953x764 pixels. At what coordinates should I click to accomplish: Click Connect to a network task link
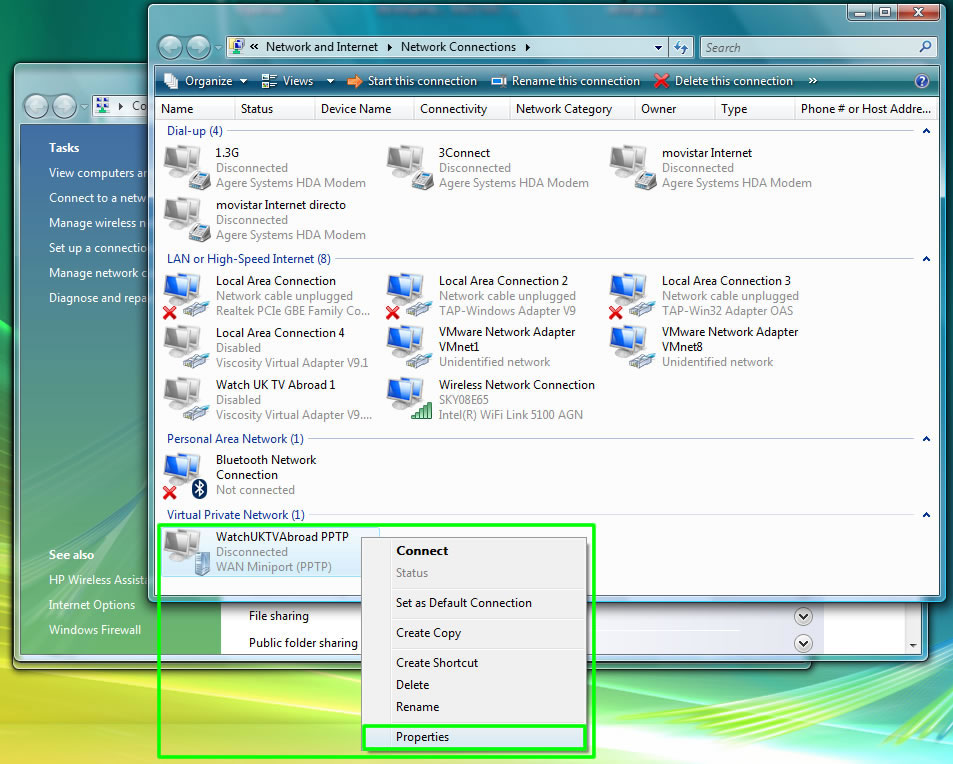click(x=97, y=198)
